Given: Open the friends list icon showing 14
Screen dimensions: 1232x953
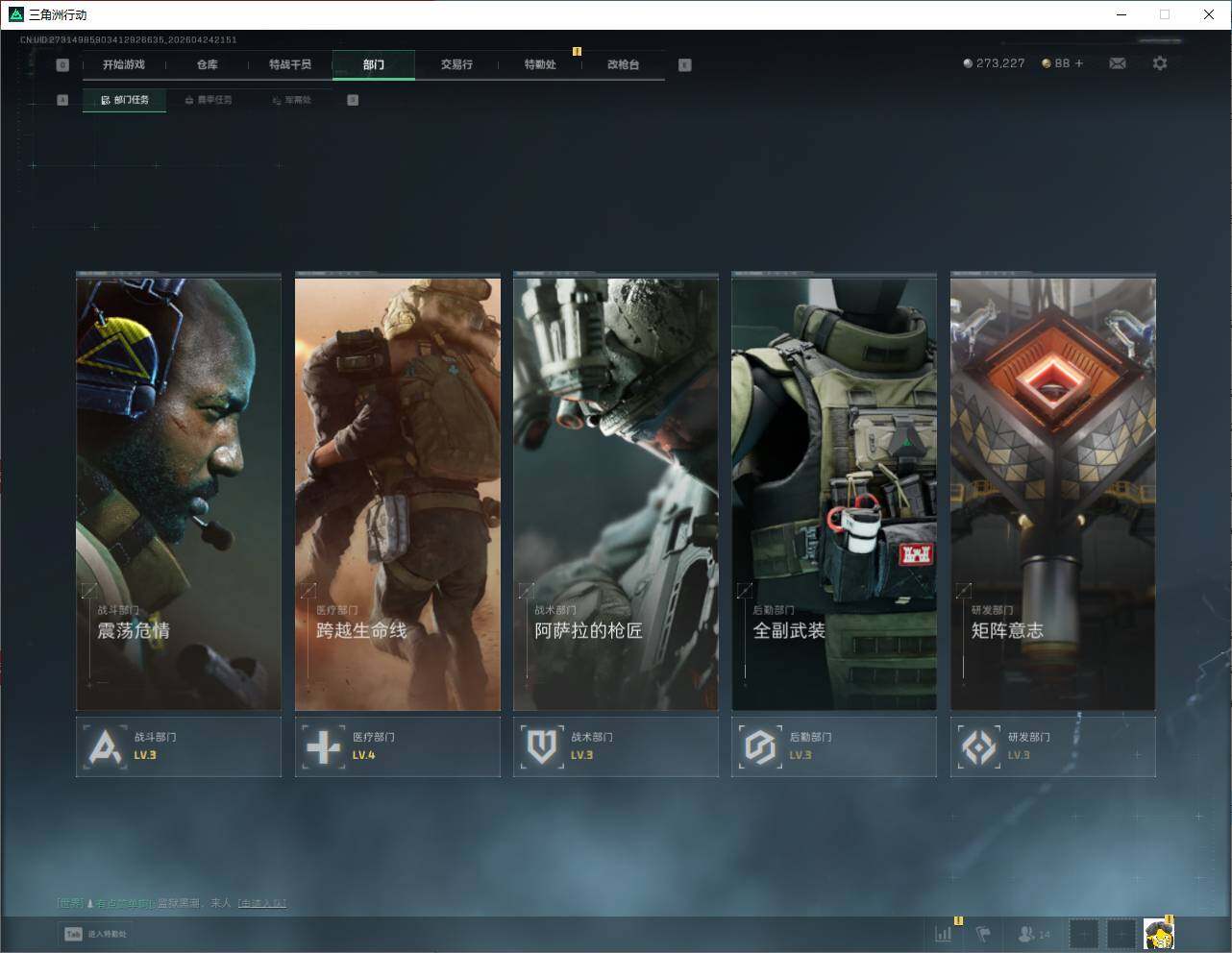Looking at the screenshot, I should 1034,934.
